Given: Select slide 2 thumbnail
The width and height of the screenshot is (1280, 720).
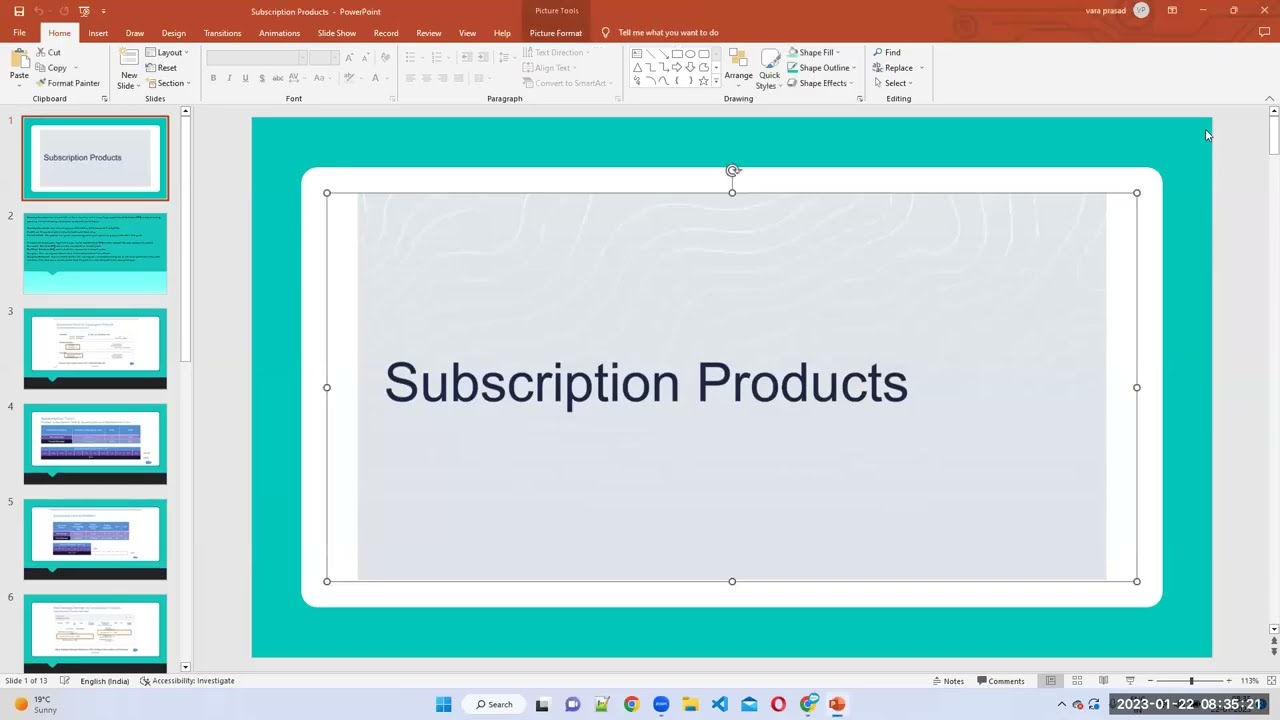Looking at the screenshot, I should [95, 253].
